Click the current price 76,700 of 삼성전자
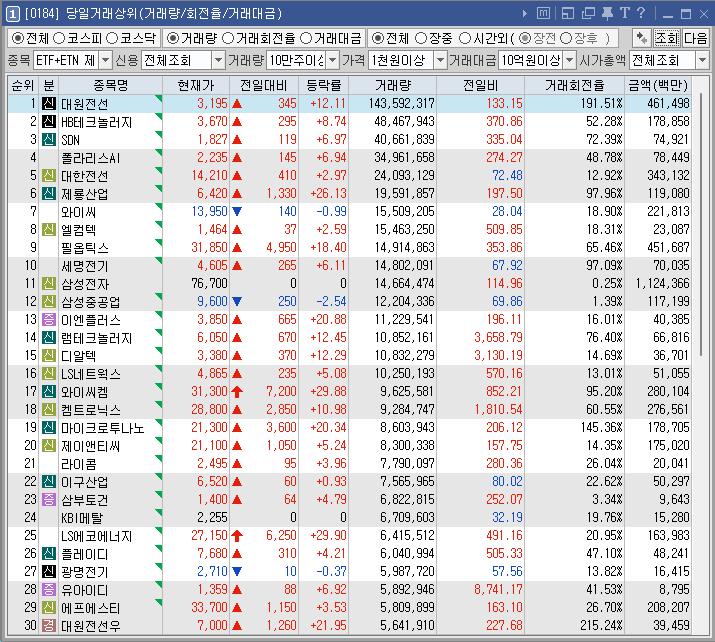 [209, 283]
